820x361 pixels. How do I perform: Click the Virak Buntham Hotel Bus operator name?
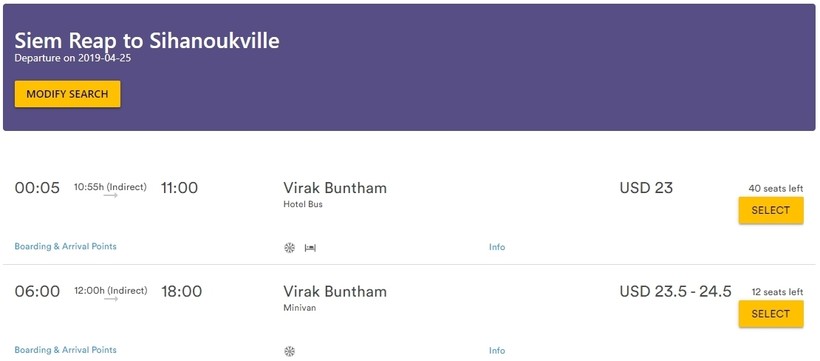tap(335, 188)
